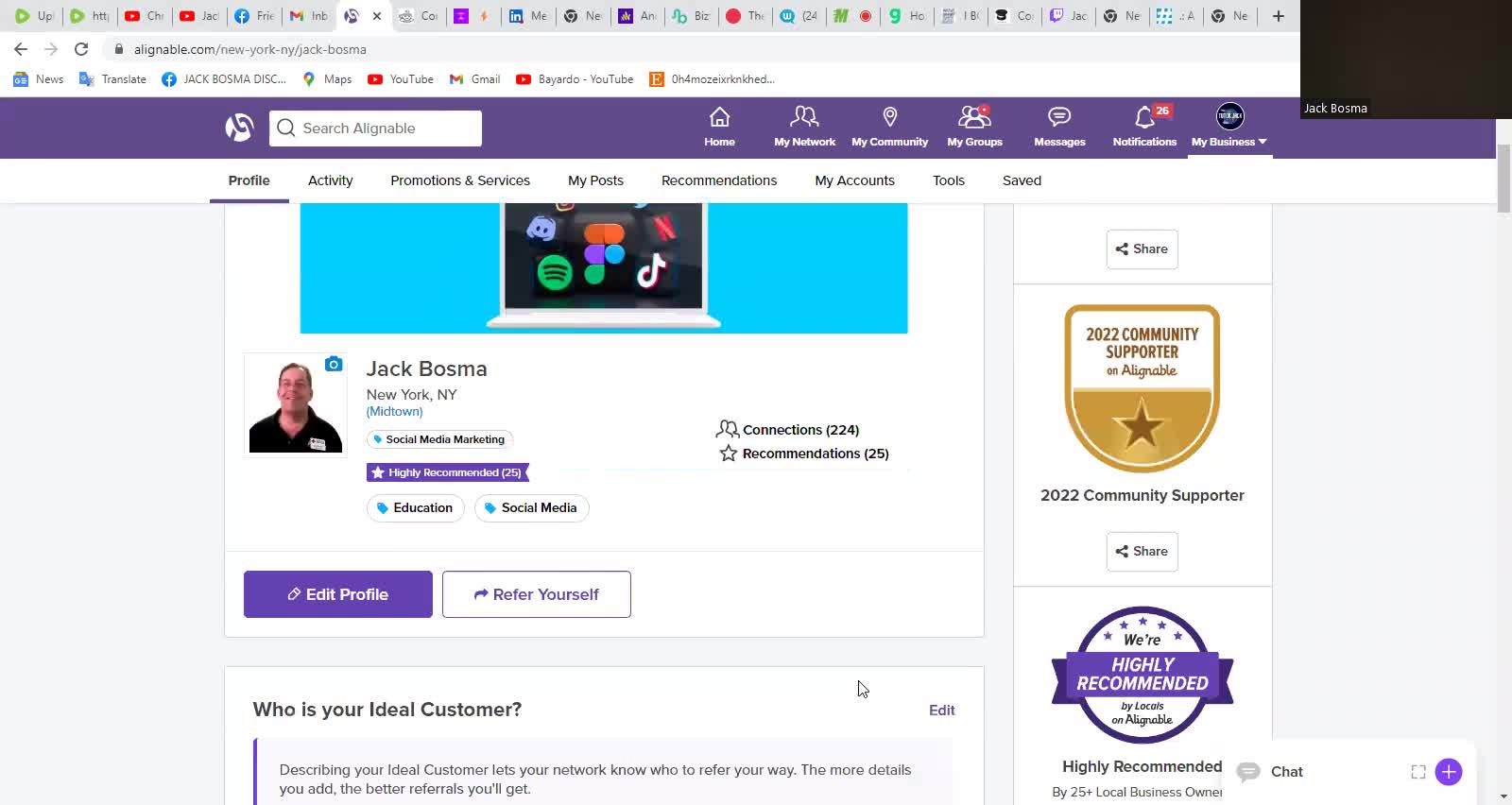The height and width of the screenshot is (805, 1512).
Task: Open the JACK BOSMA DISC bookmark
Action: 224,79
